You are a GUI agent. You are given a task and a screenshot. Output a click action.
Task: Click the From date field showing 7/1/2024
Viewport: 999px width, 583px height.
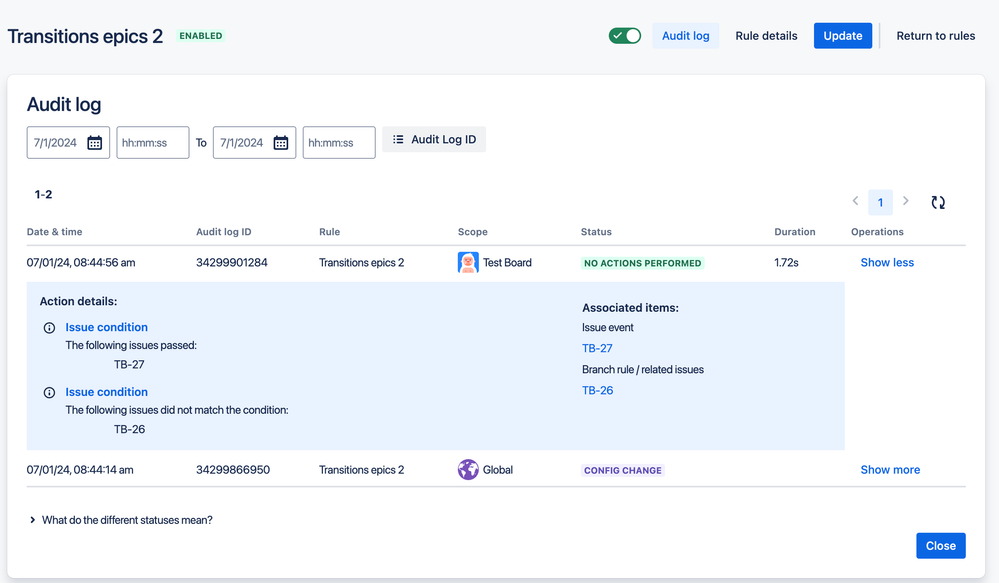(68, 143)
